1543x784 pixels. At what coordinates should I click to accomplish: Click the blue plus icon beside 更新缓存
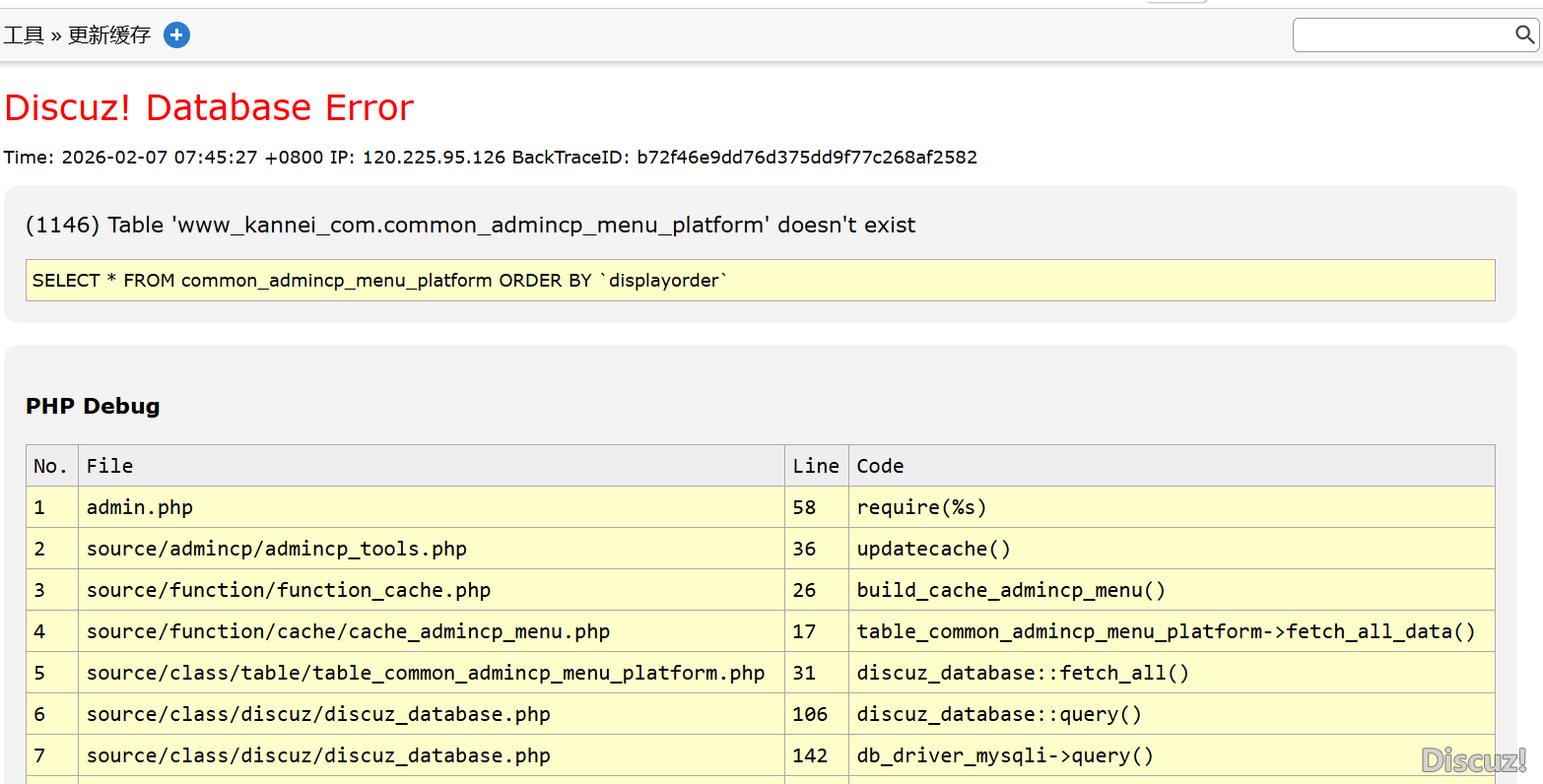pyautogui.click(x=176, y=35)
